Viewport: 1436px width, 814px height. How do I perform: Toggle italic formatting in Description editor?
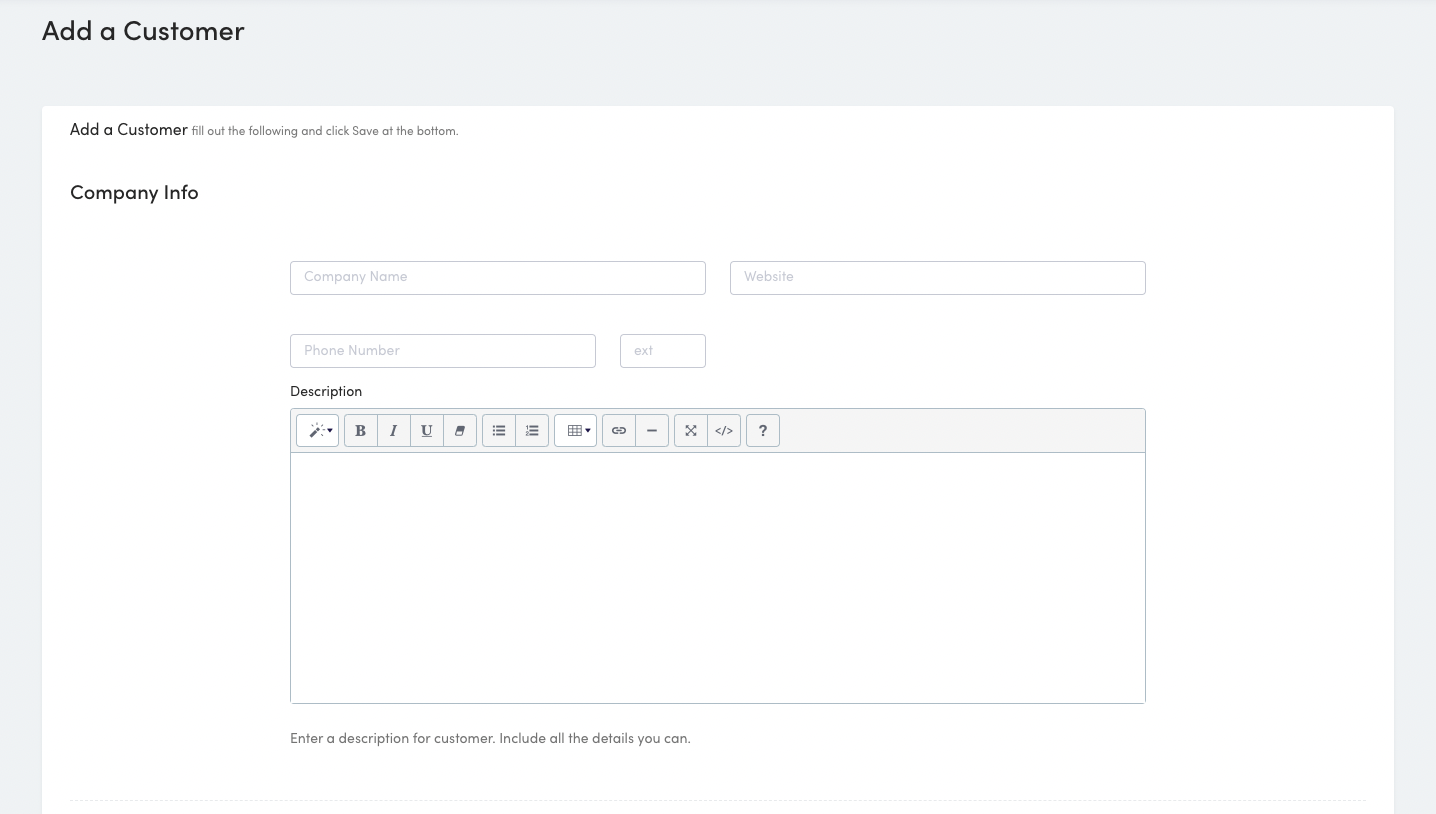(394, 431)
